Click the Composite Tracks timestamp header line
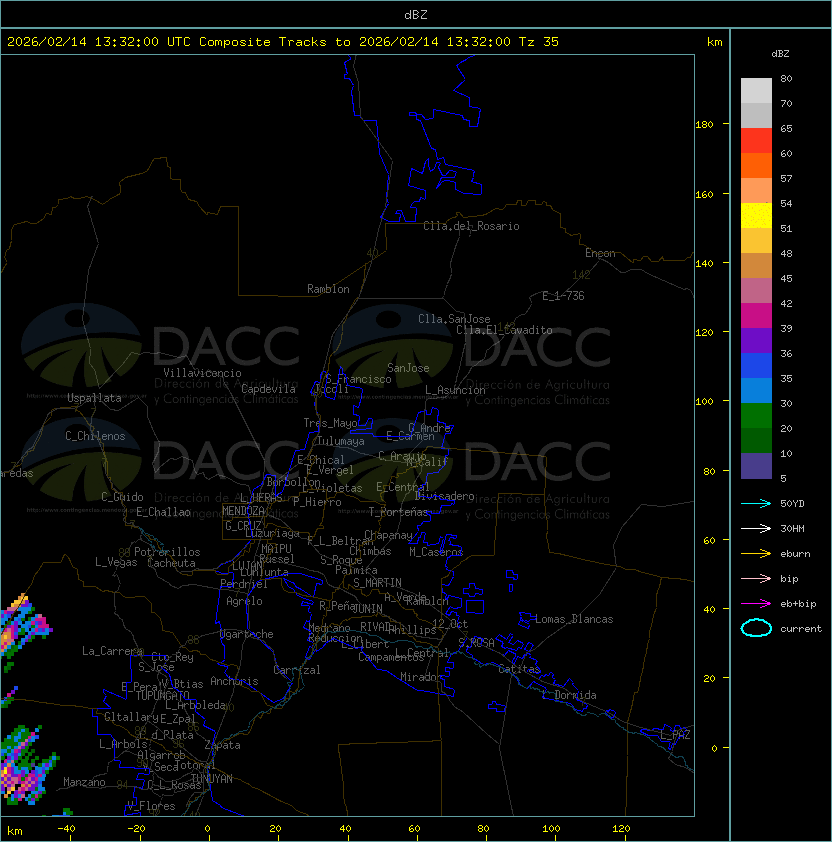Screen dimensions: 832x842 283,42
